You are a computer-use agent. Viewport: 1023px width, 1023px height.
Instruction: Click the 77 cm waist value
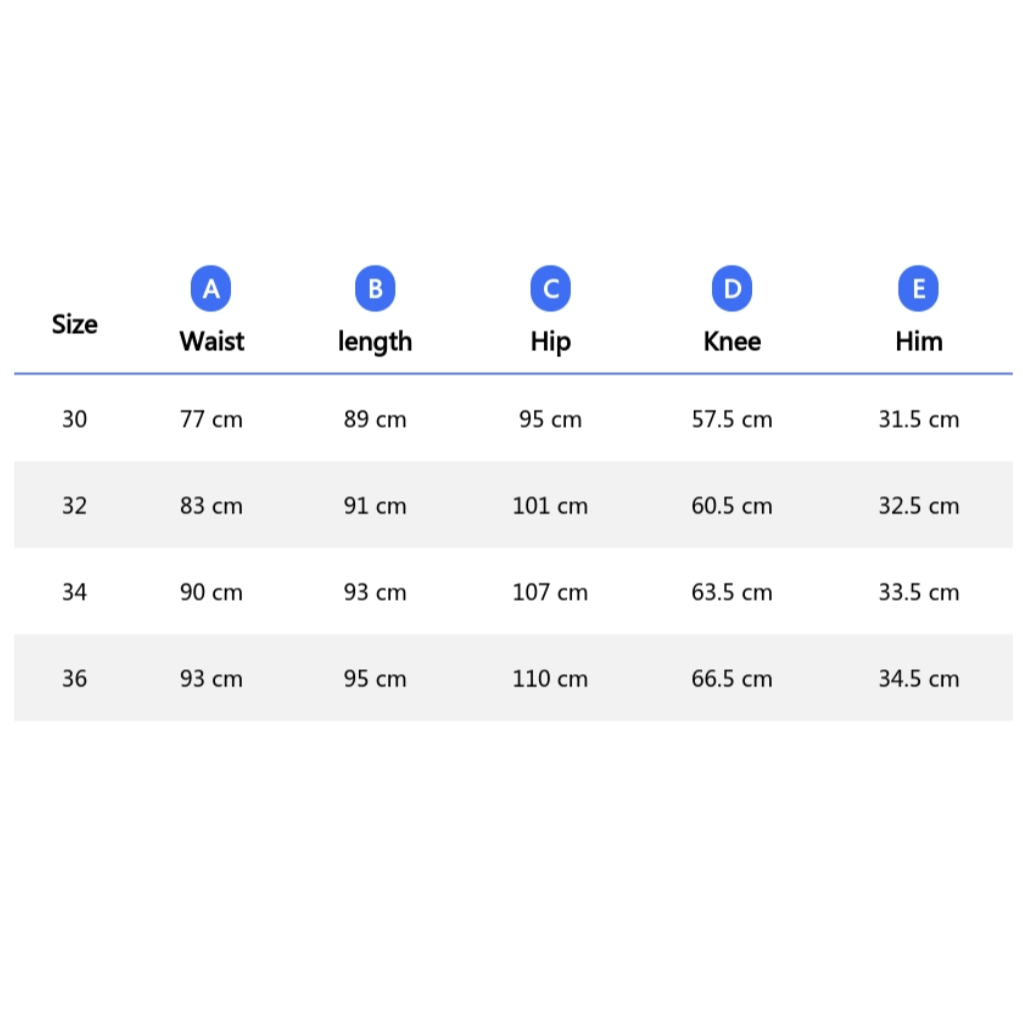click(x=211, y=419)
